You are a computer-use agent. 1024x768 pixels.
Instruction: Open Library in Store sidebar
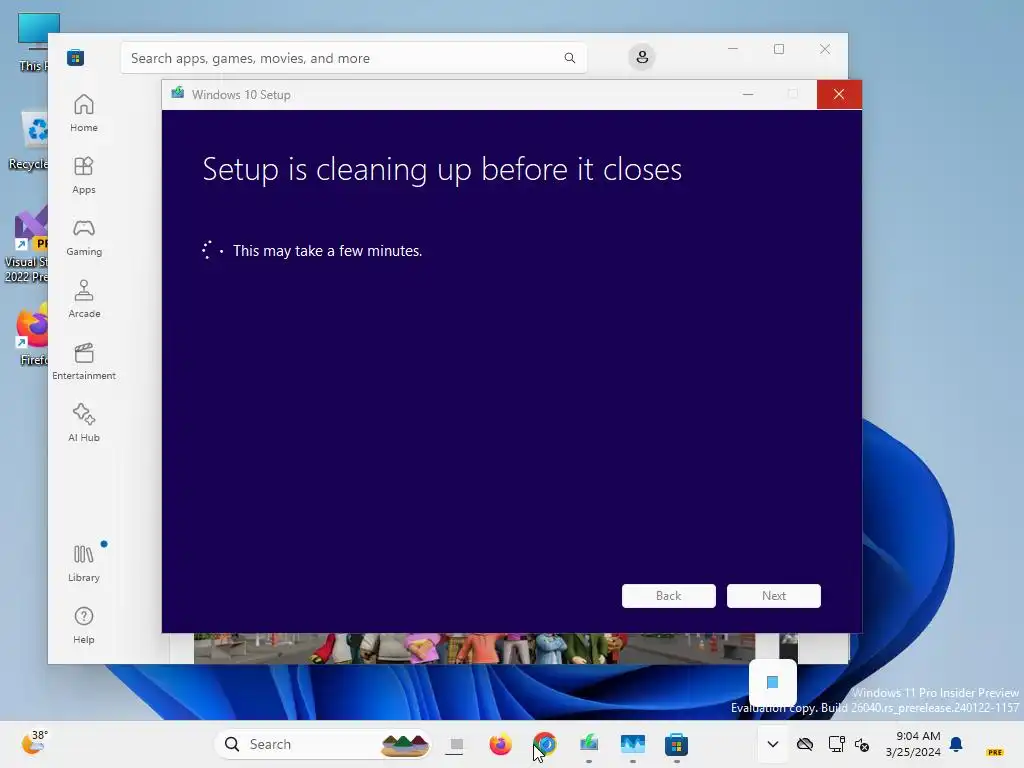coord(84,564)
